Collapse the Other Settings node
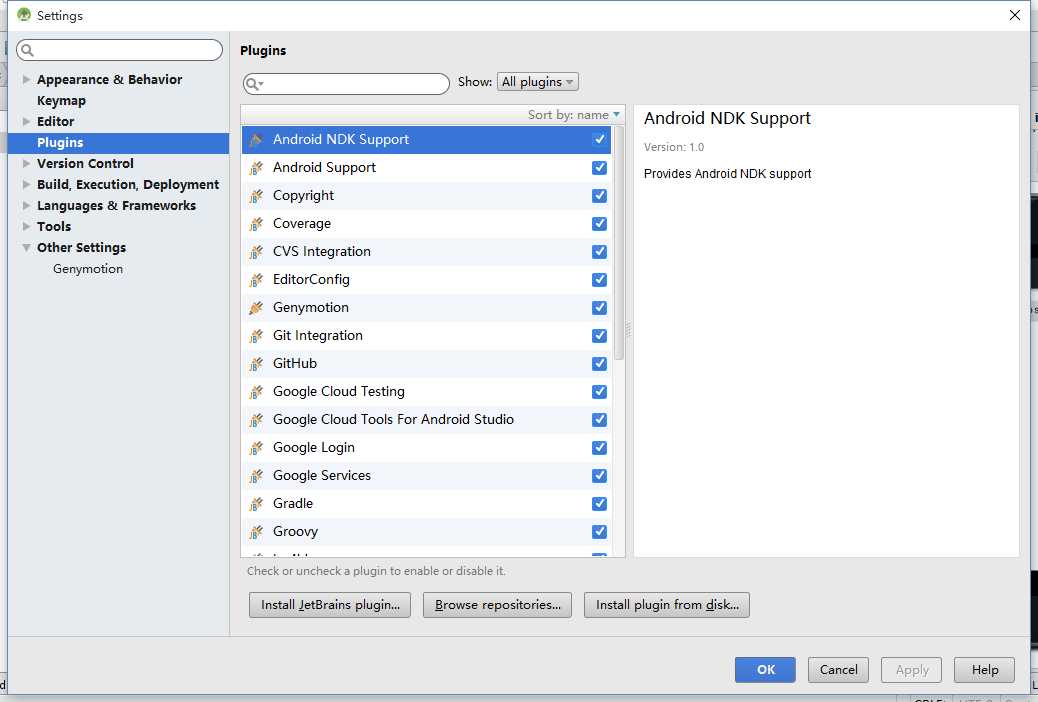Viewport: 1038px width, 702px height. point(26,248)
